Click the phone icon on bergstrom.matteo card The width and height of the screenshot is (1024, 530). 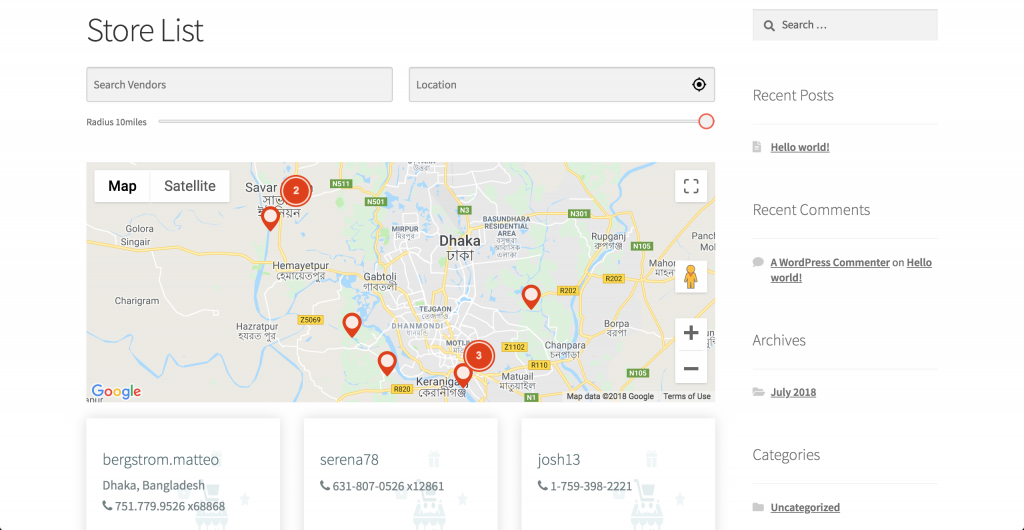pyautogui.click(x=107, y=505)
